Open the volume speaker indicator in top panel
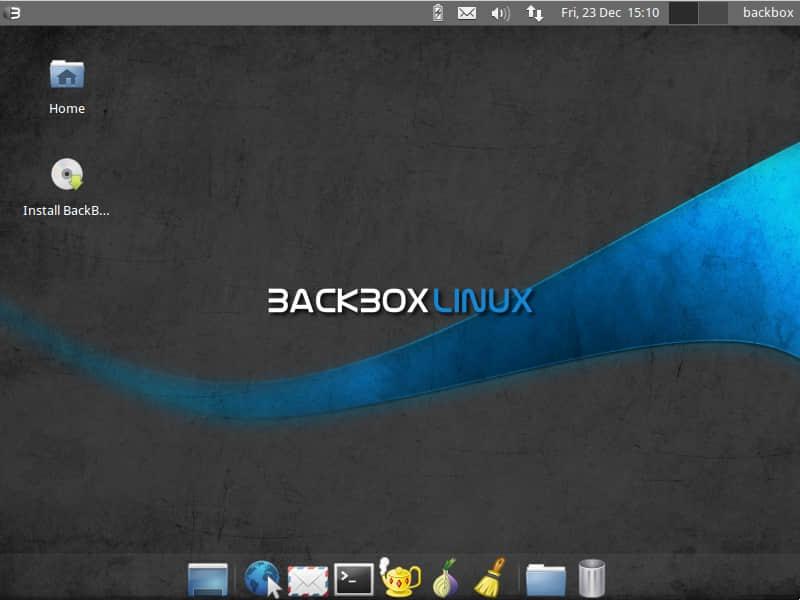Screen dimensions: 800x600 500,13
